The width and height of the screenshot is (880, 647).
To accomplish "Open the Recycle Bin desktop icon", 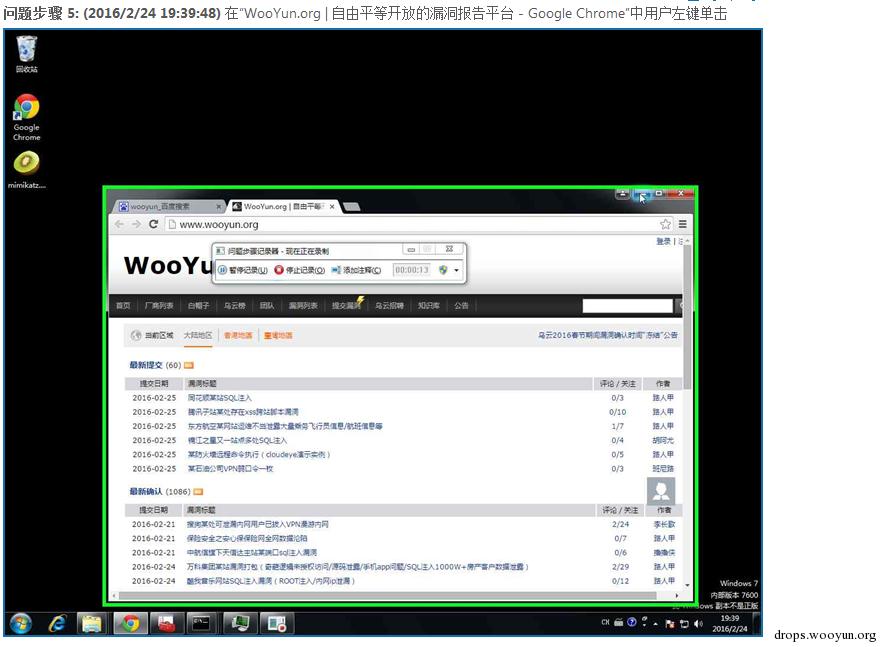I will click(26, 54).
